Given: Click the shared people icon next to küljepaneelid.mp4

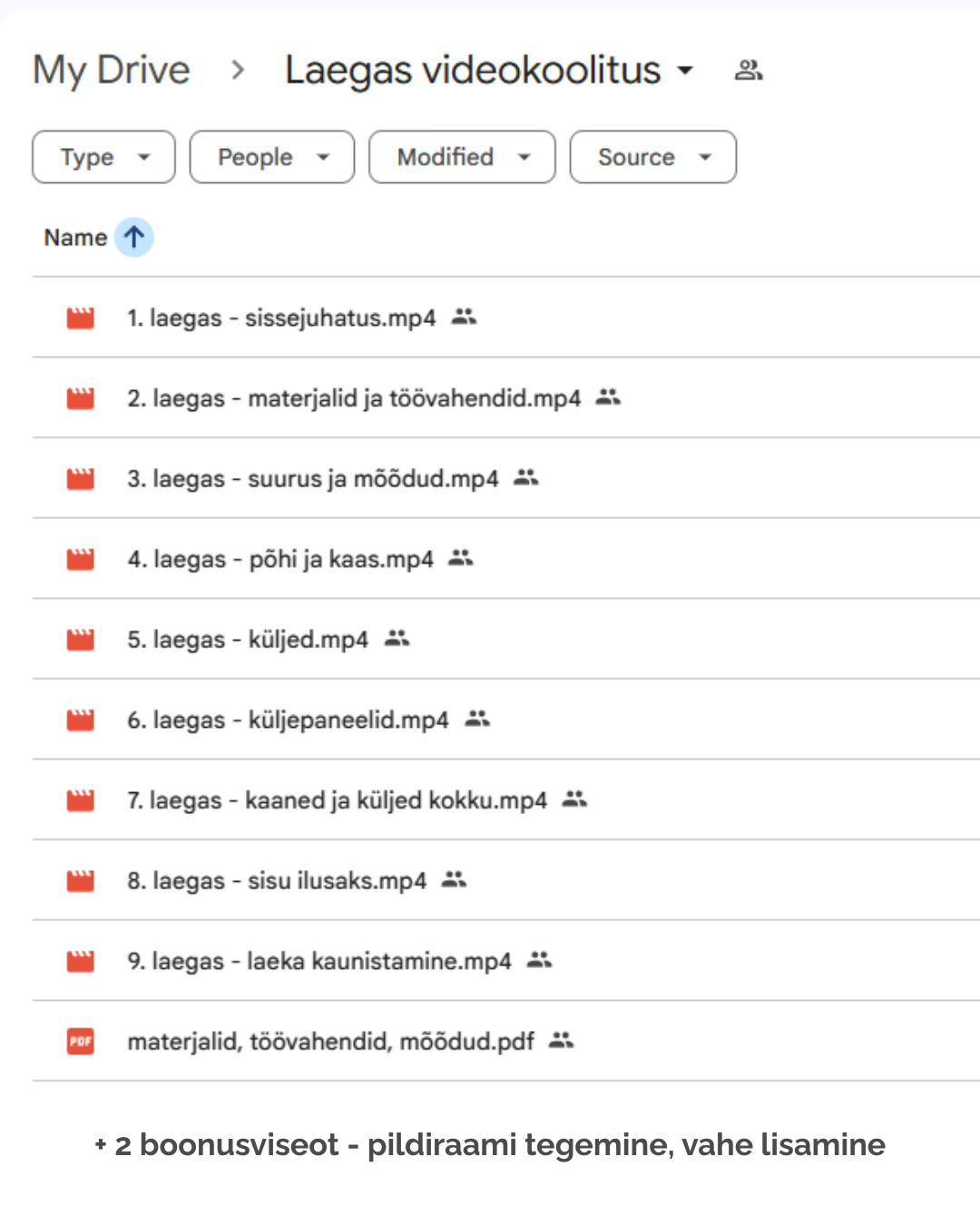Looking at the screenshot, I should pos(477,720).
